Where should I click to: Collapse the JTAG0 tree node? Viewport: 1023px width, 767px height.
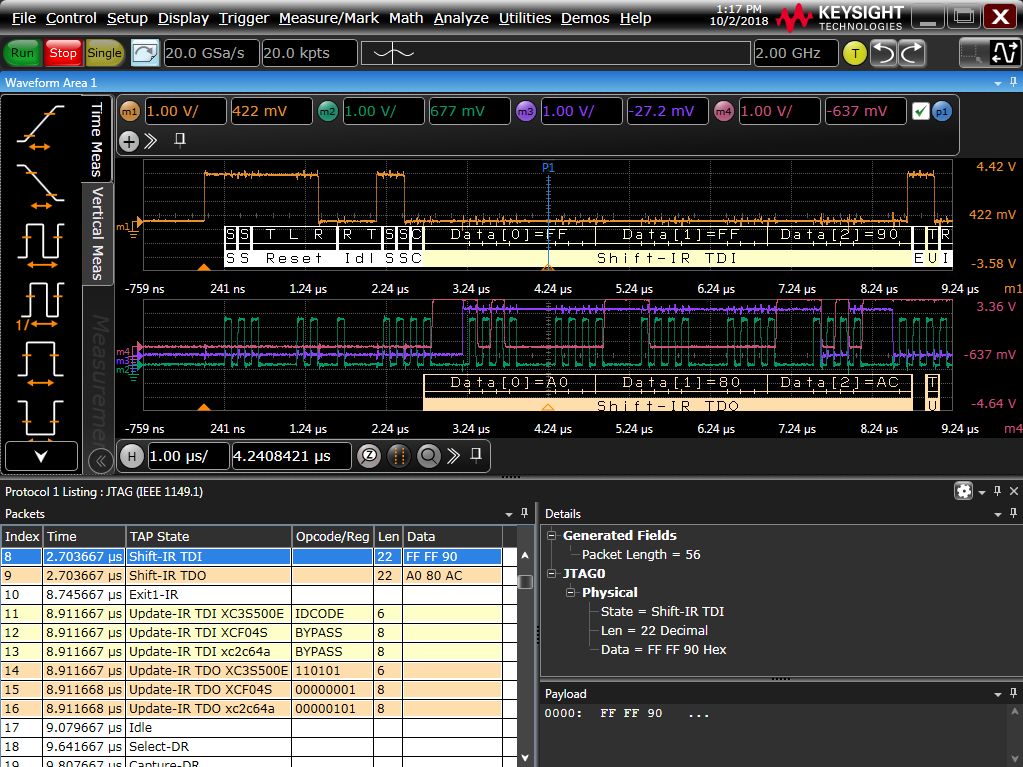pyautogui.click(x=551, y=574)
